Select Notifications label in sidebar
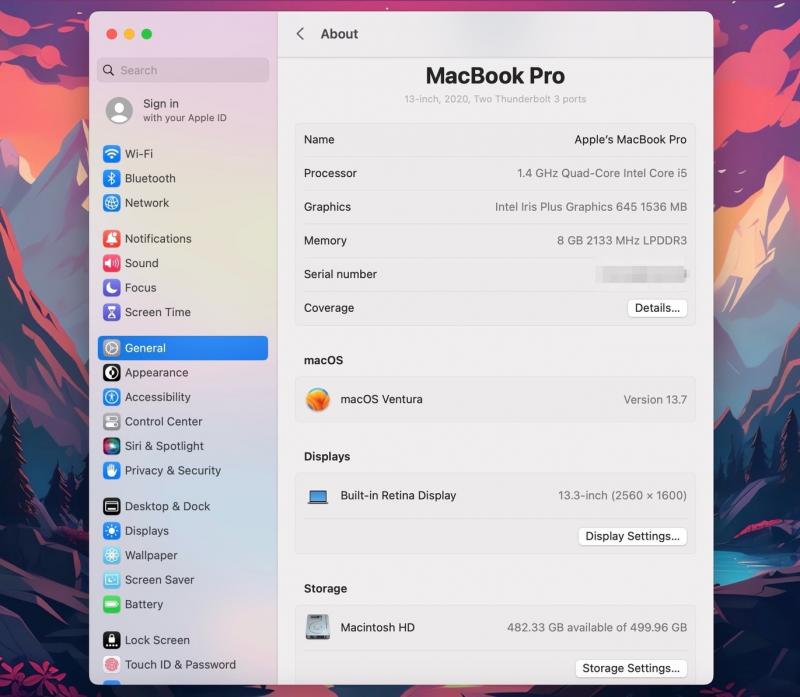 (x=158, y=238)
